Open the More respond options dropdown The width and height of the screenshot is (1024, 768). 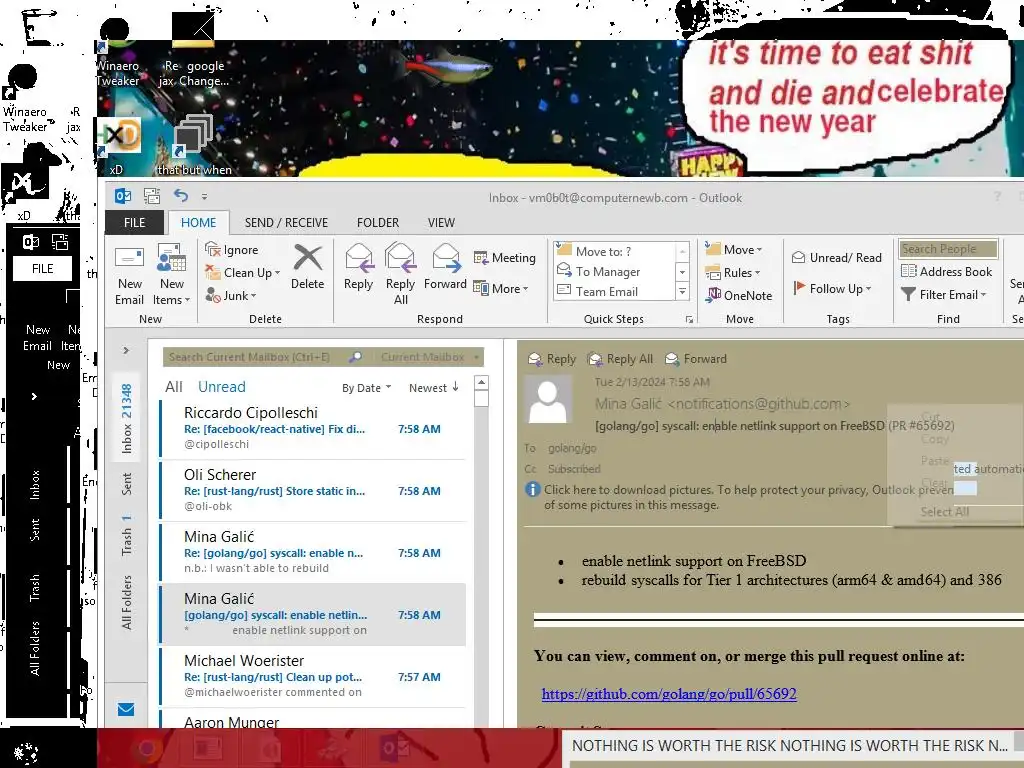500,288
